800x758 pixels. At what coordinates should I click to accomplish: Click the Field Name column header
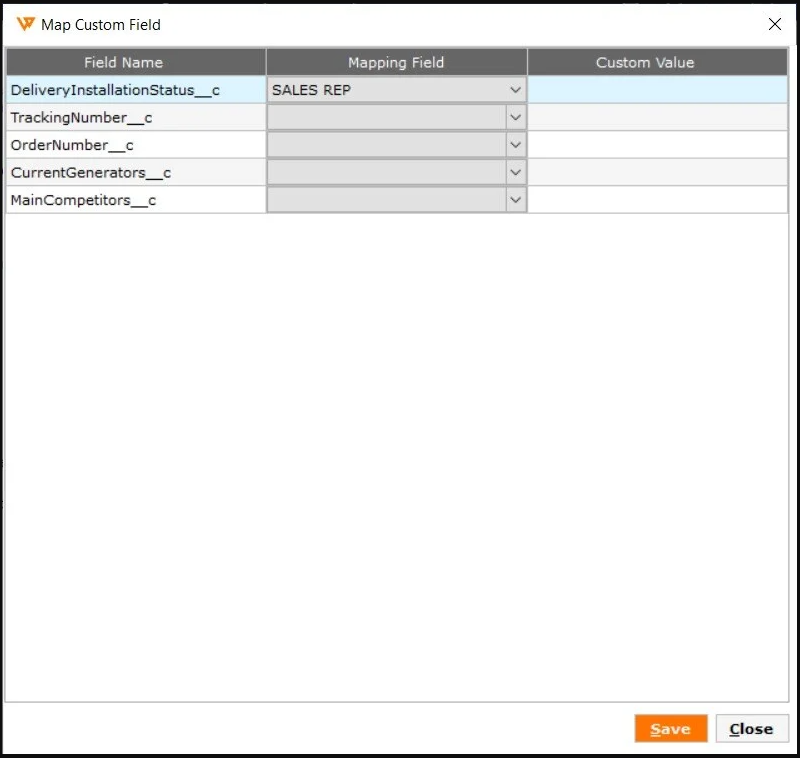(135, 62)
